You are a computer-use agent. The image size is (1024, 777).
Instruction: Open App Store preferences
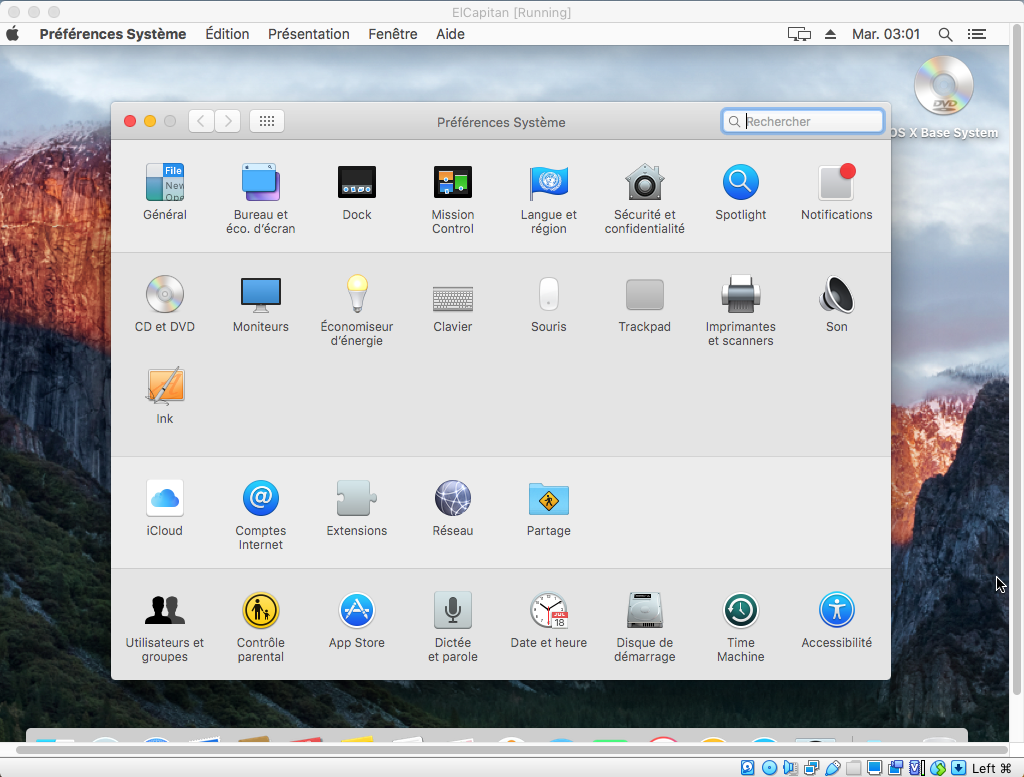pyautogui.click(x=357, y=620)
